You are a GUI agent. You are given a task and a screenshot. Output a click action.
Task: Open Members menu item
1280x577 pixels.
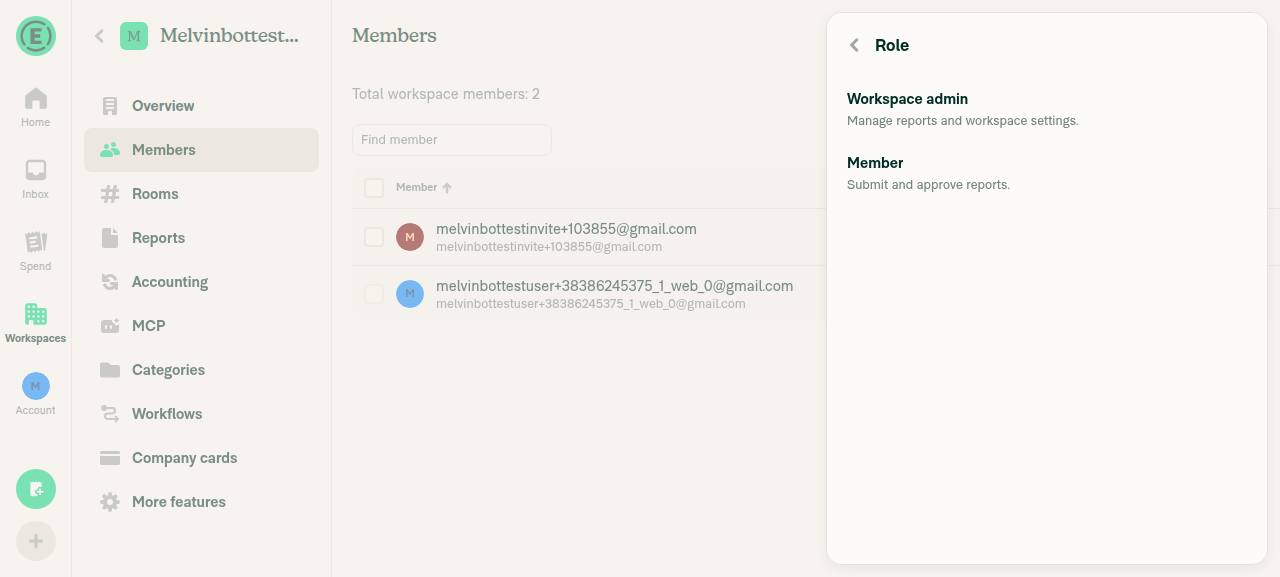coord(201,150)
